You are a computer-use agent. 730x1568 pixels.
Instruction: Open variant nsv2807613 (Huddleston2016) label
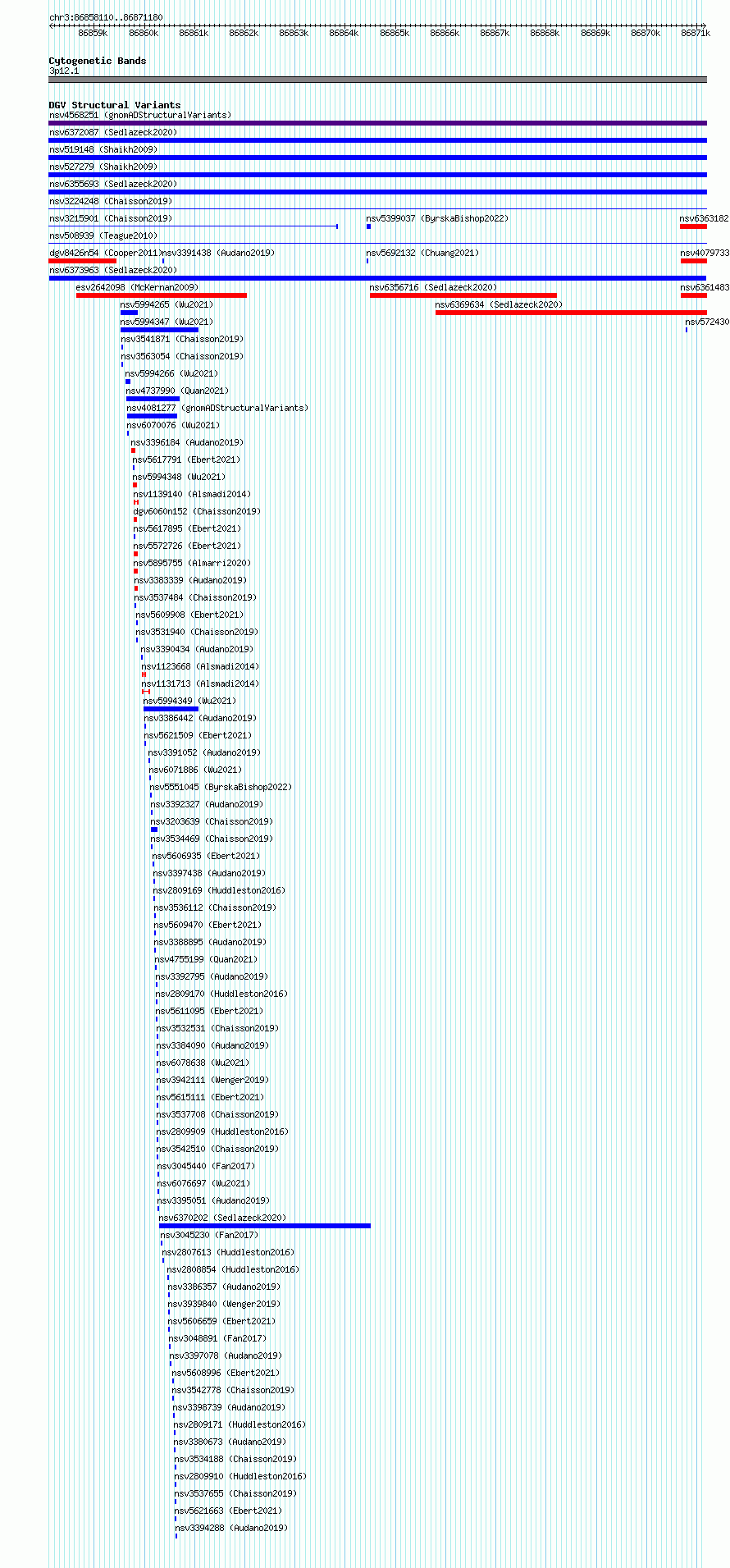click(229, 1252)
